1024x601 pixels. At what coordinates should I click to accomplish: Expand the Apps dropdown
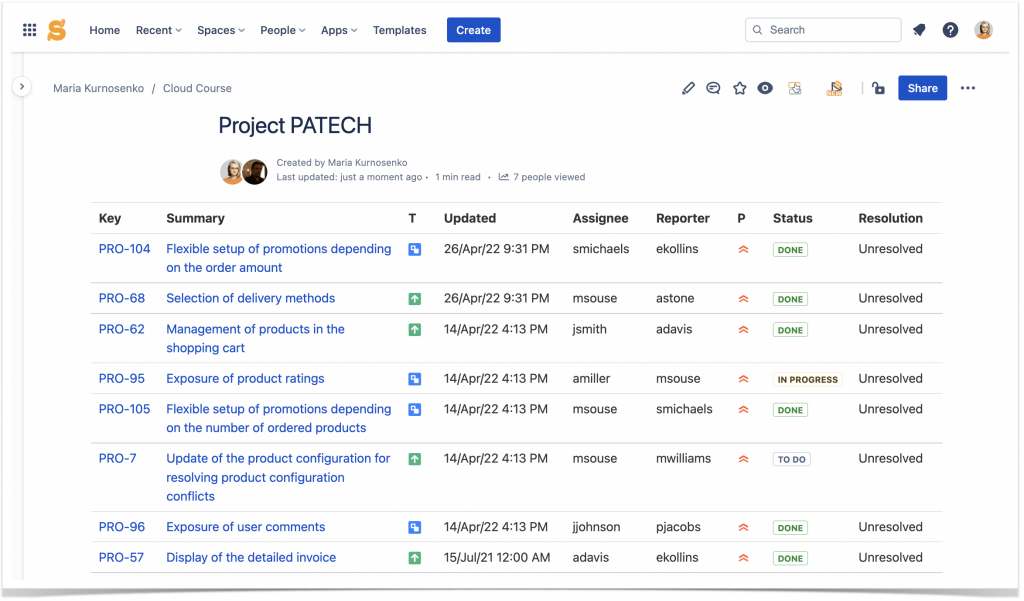tap(338, 30)
